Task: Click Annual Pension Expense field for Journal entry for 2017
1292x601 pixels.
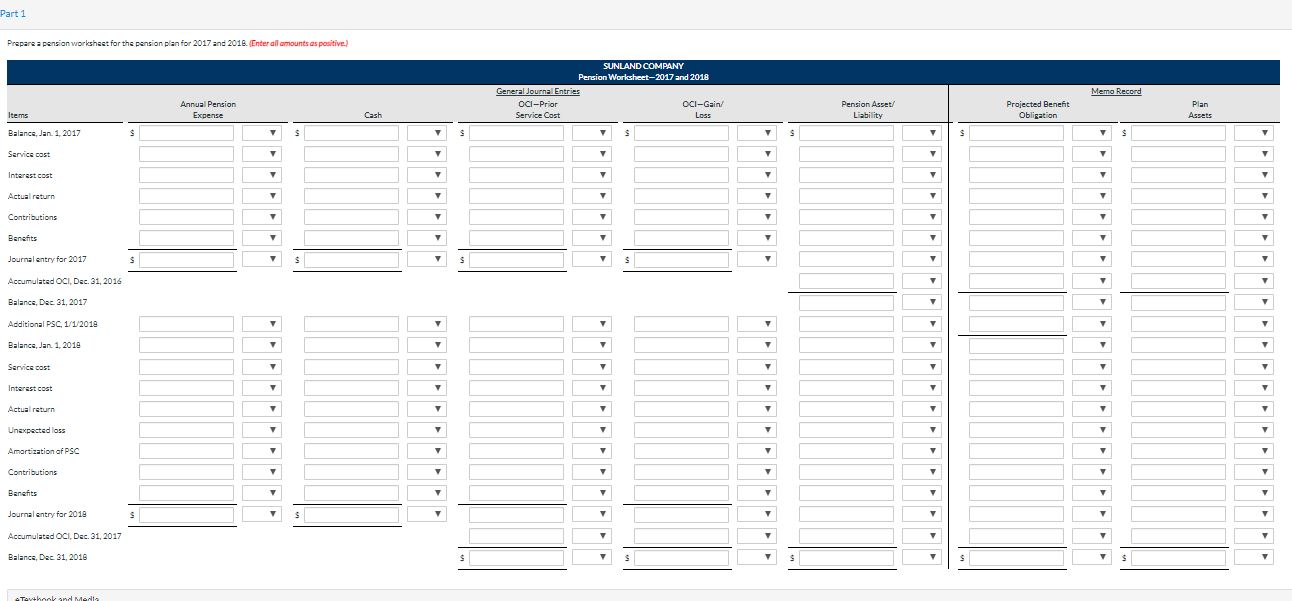Action: tap(186, 260)
